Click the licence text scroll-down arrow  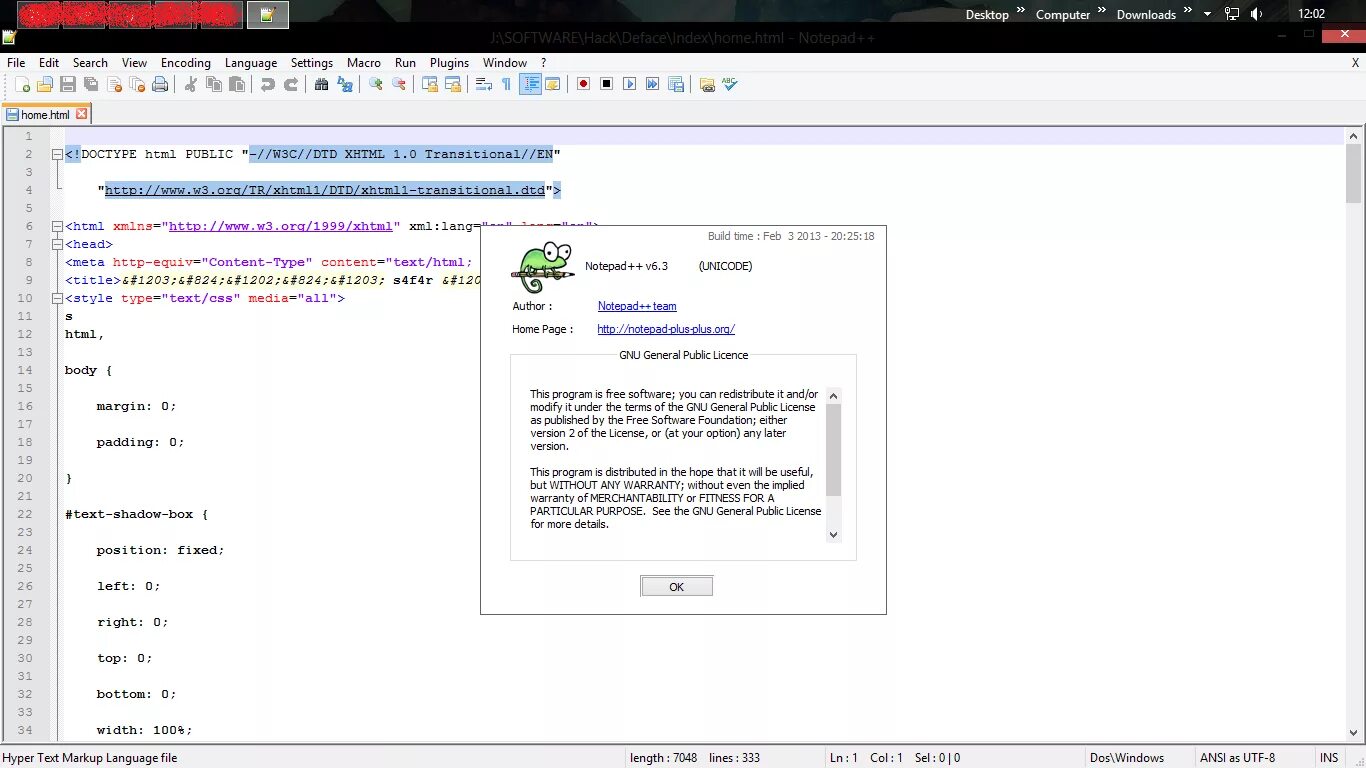pyautogui.click(x=834, y=535)
